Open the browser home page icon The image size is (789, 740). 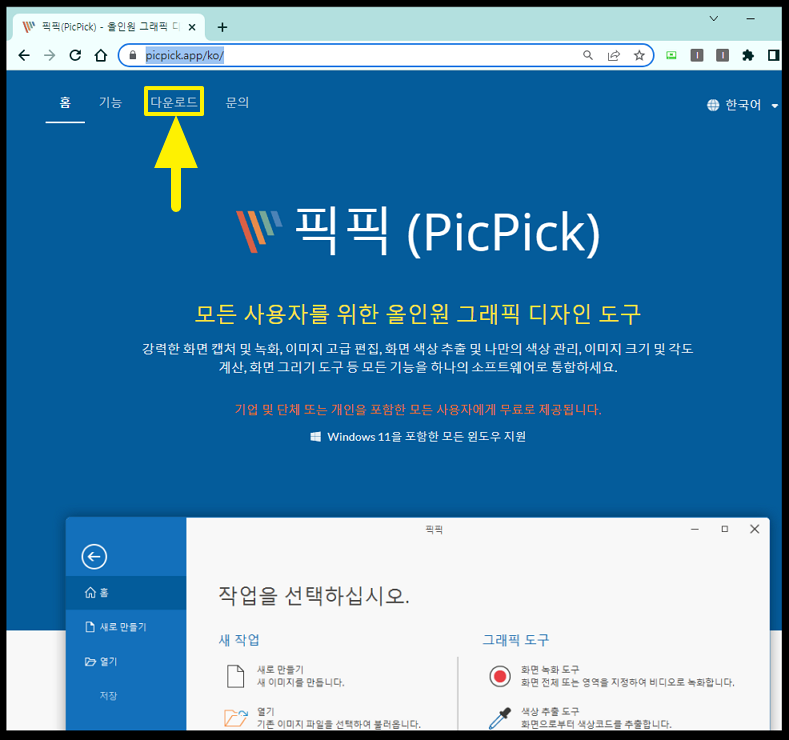(101, 55)
